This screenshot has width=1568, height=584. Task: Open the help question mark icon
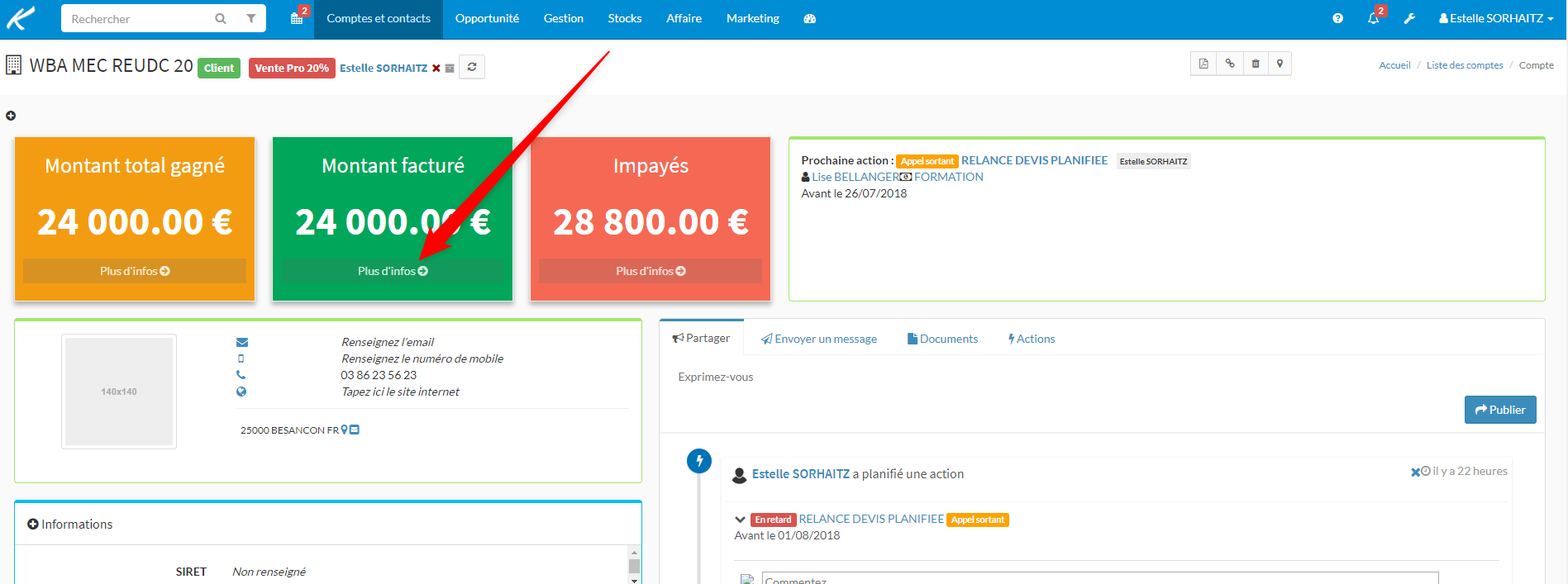tap(1338, 18)
